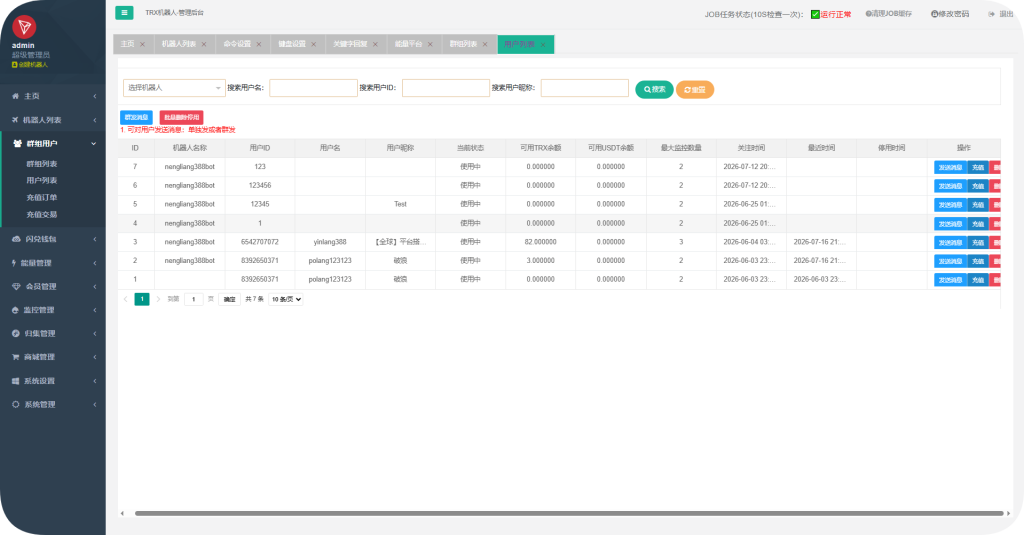Collapse the 群组用户 sidebar section

(x=53, y=144)
